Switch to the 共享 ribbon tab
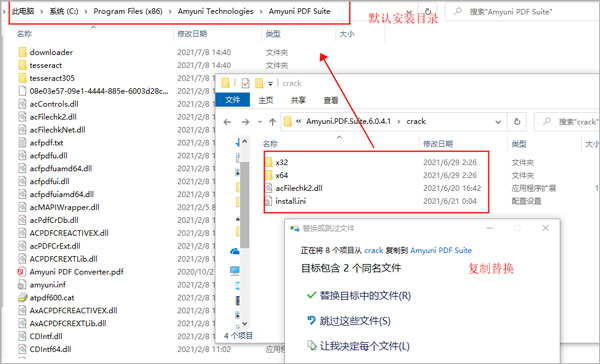600x364 pixels. click(298, 100)
